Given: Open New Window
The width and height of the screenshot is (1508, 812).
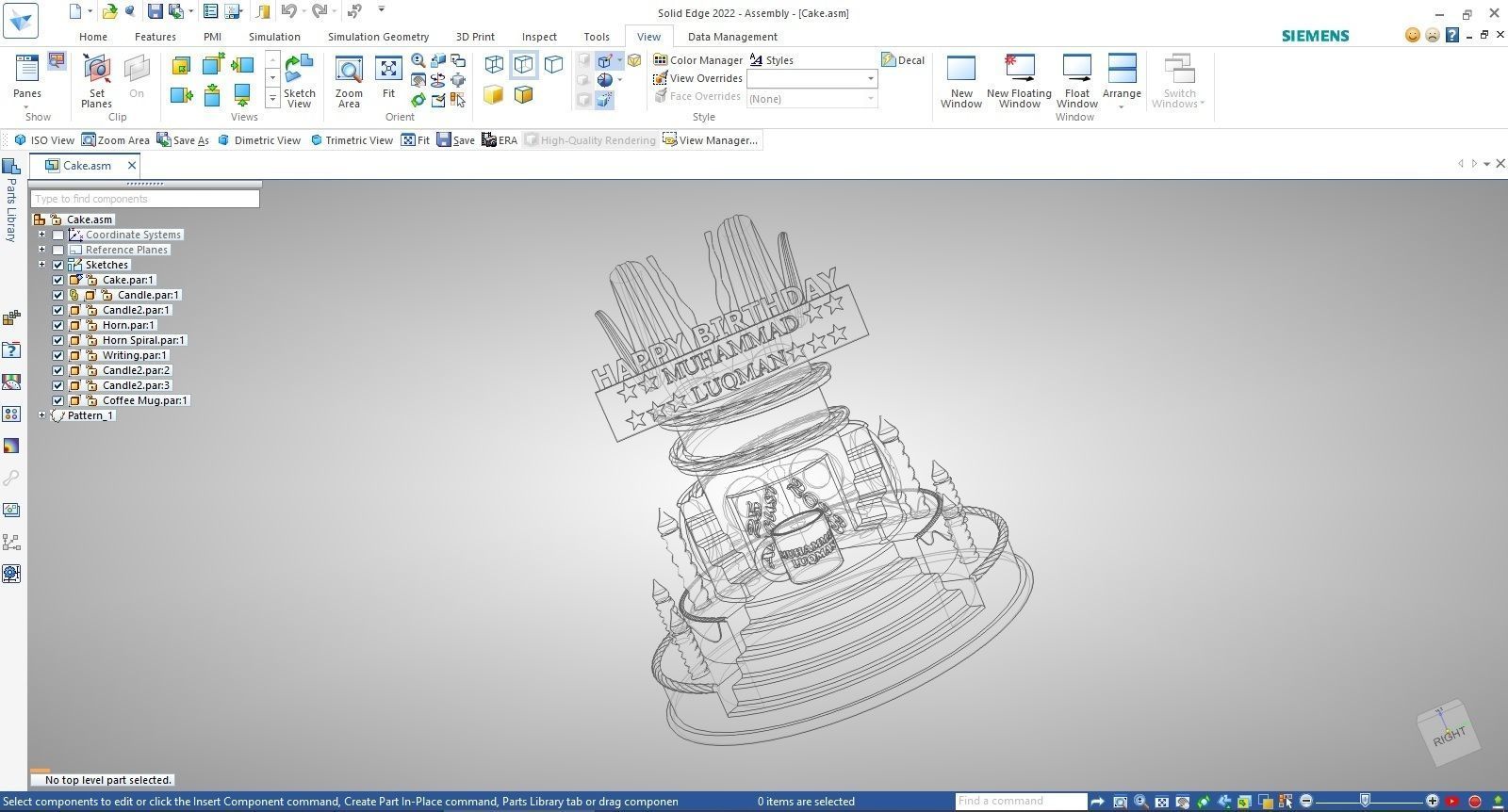Looking at the screenshot, I should [x=961, y=81].
